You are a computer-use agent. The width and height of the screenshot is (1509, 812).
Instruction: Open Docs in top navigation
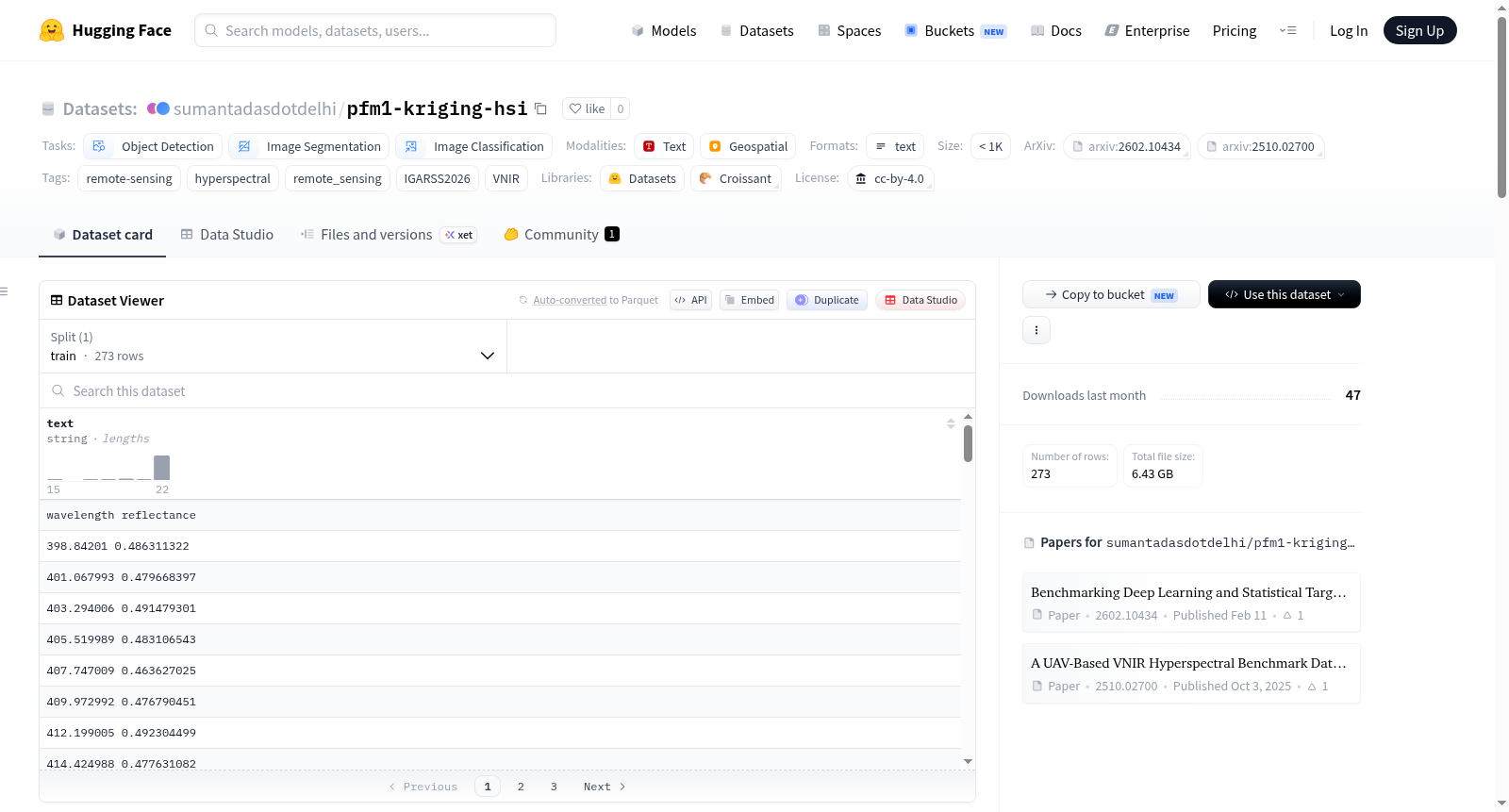click(1055, 30)
